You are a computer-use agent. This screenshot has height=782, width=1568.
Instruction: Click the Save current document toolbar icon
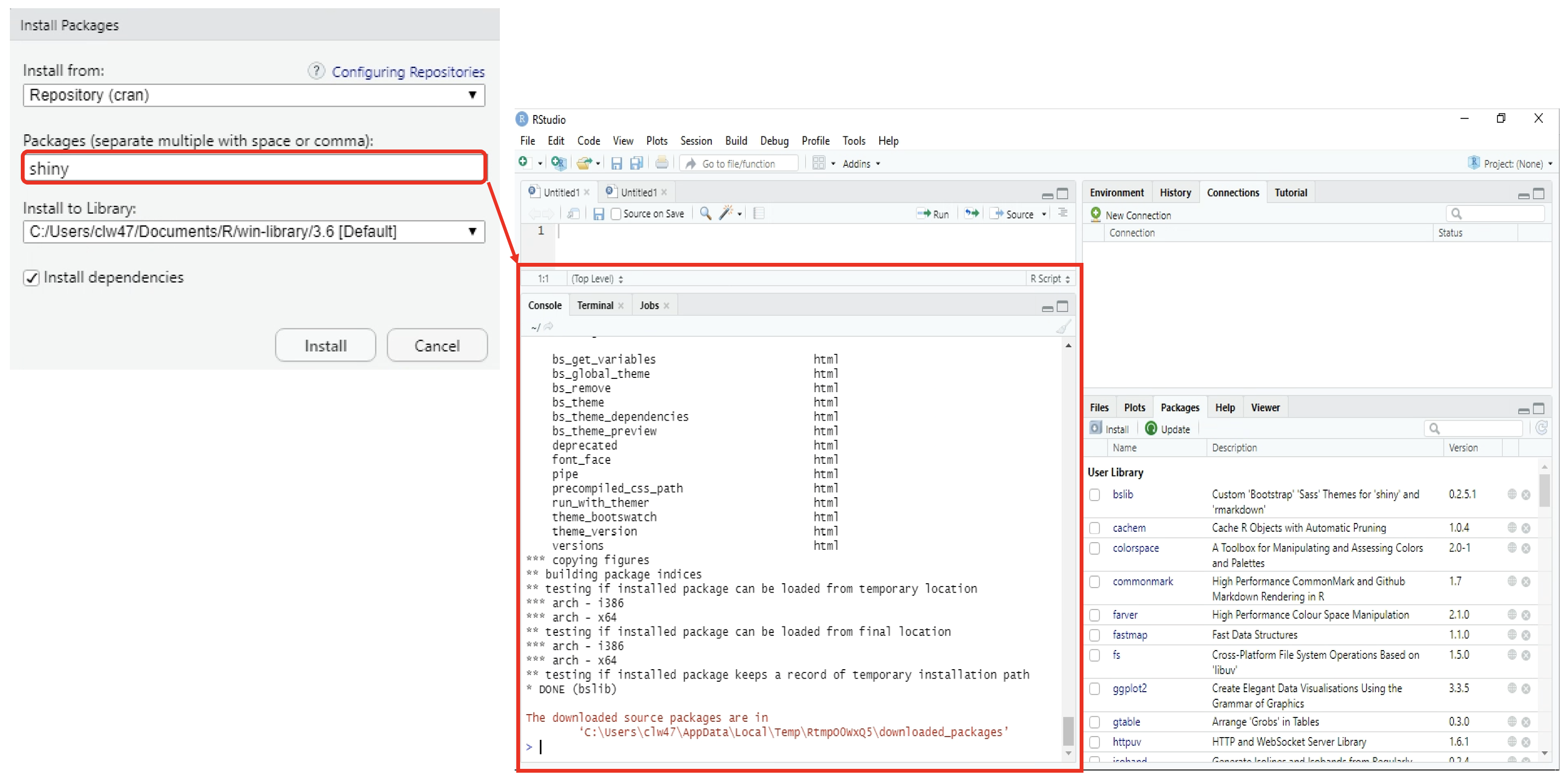(x=616, y=163)
